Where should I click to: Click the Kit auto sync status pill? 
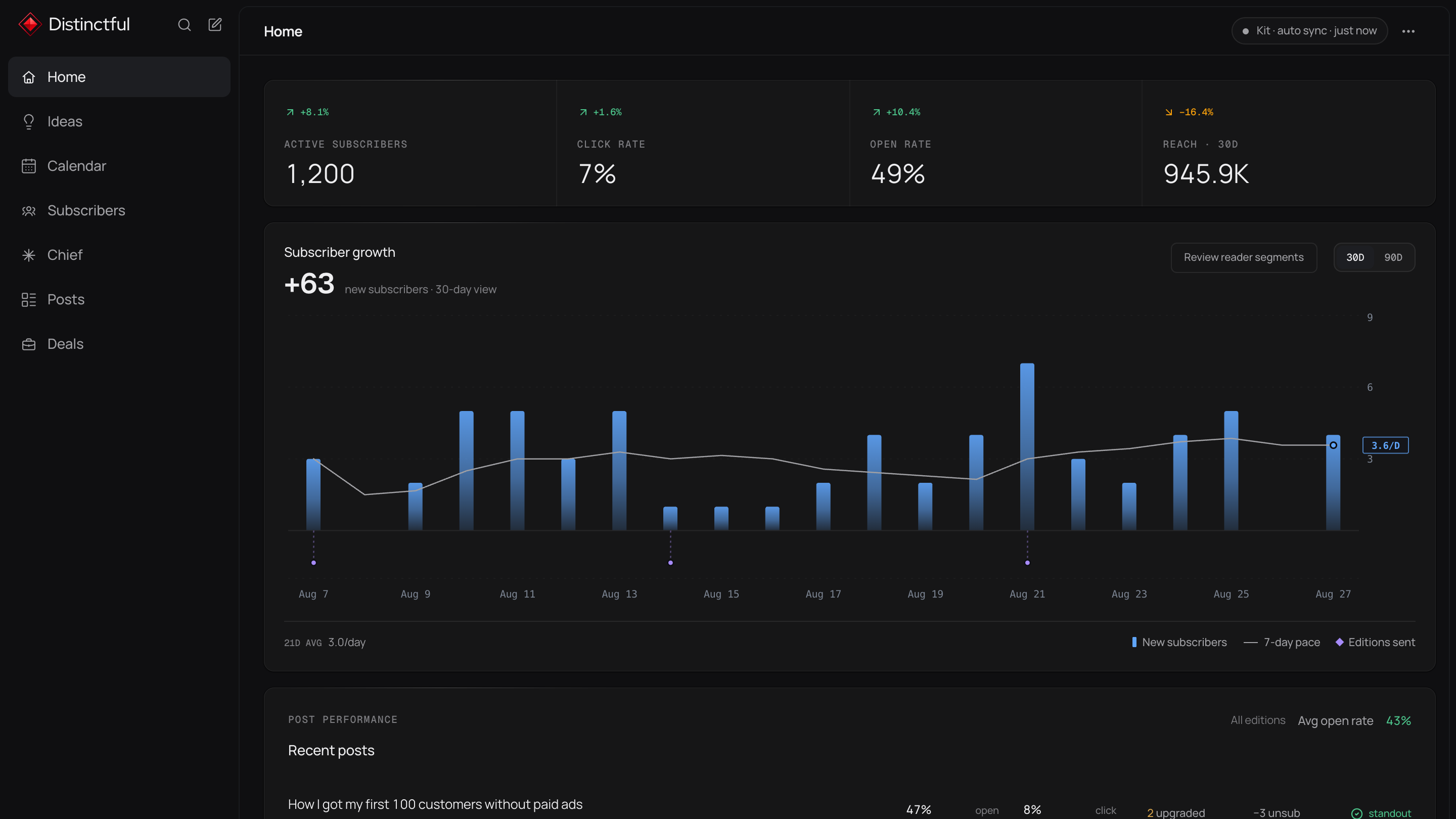click(1309, 31)
